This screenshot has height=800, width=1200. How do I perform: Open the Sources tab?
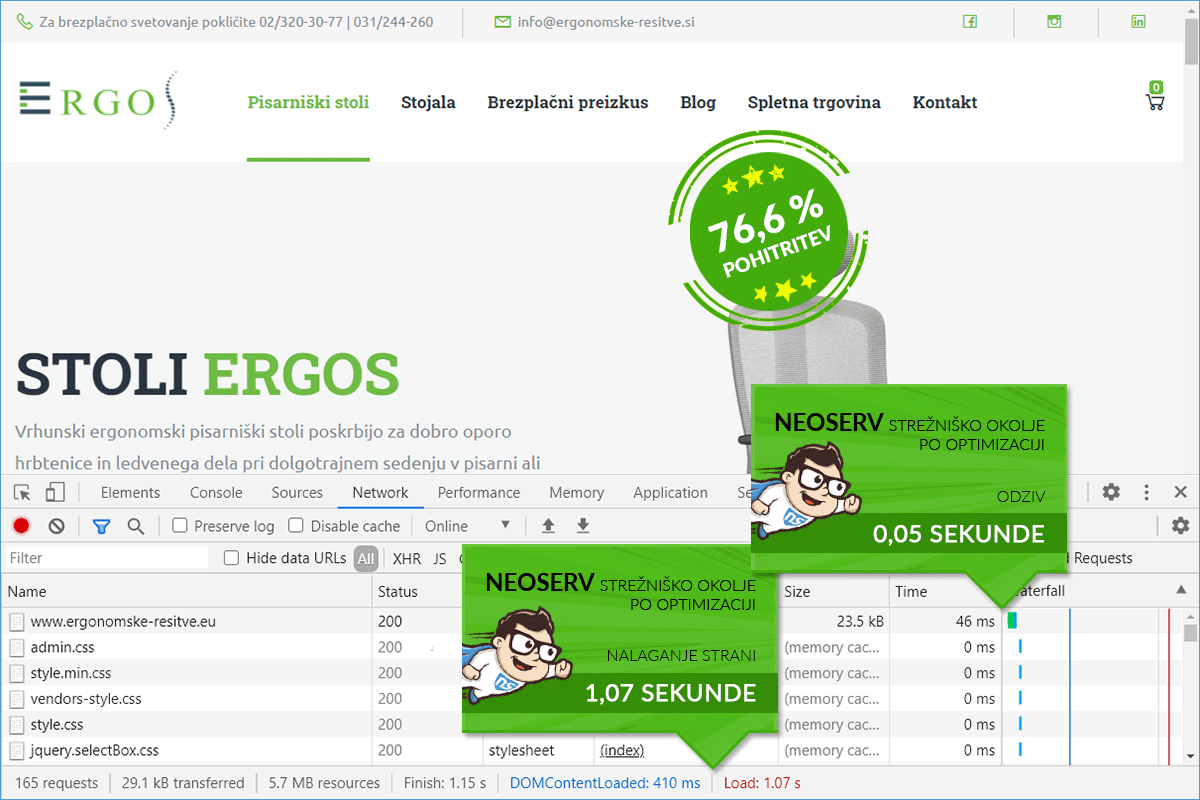coord(297,492)
